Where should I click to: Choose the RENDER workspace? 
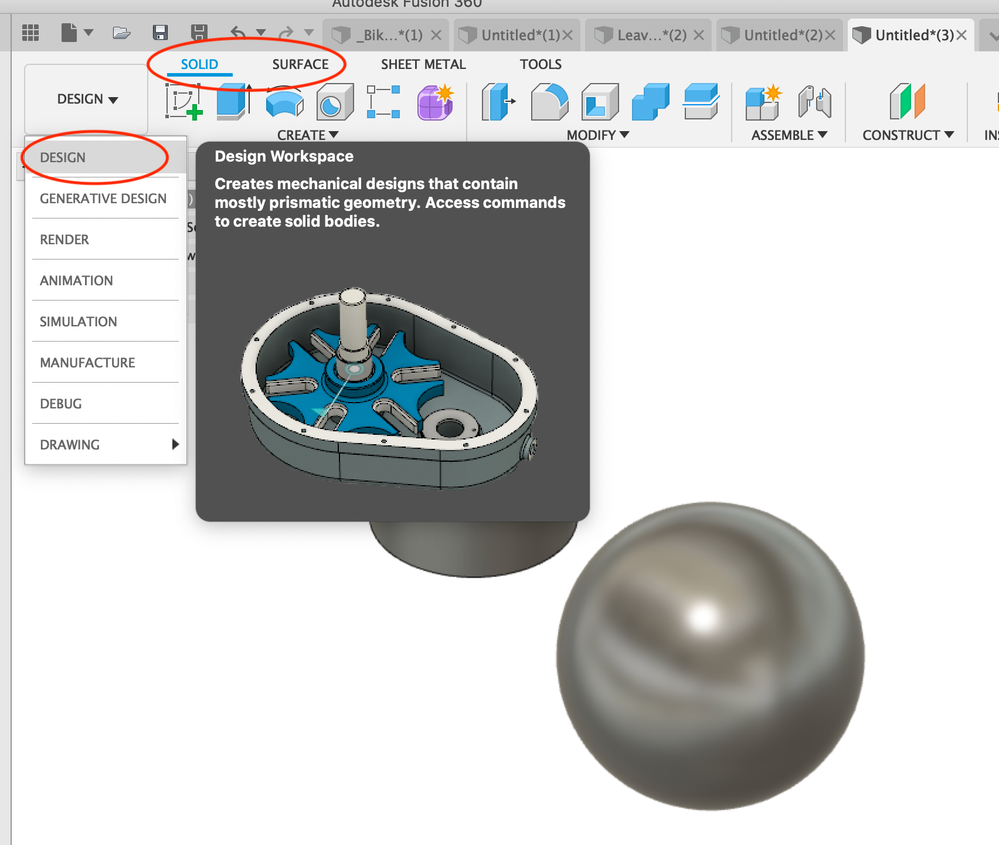click(x=105, y=240)
